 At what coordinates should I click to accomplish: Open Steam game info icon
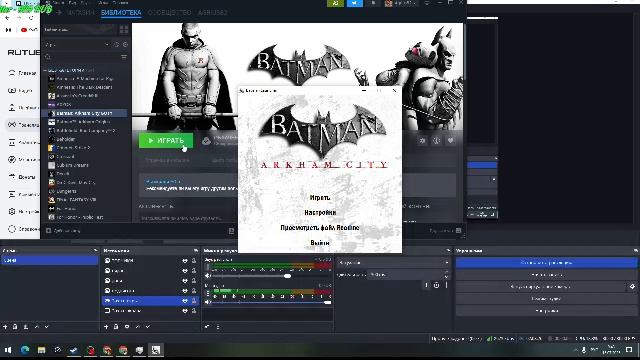point(436,141)
